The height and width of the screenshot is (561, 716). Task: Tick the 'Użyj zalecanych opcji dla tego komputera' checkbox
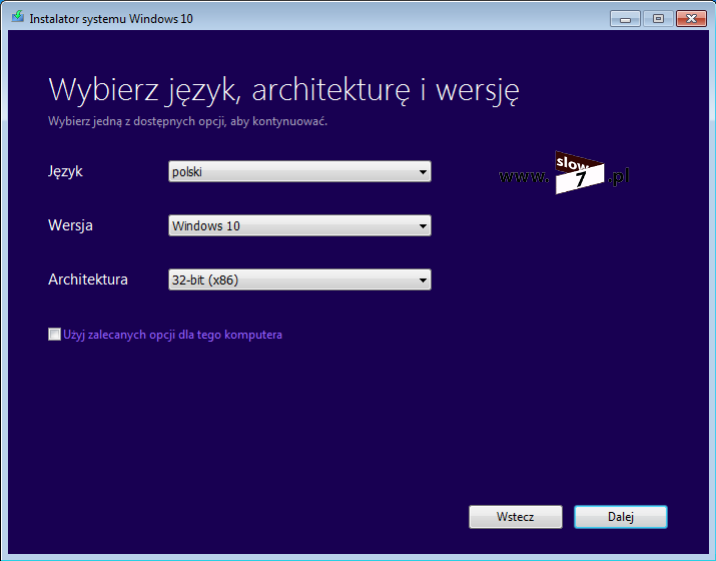pos(54,334)
